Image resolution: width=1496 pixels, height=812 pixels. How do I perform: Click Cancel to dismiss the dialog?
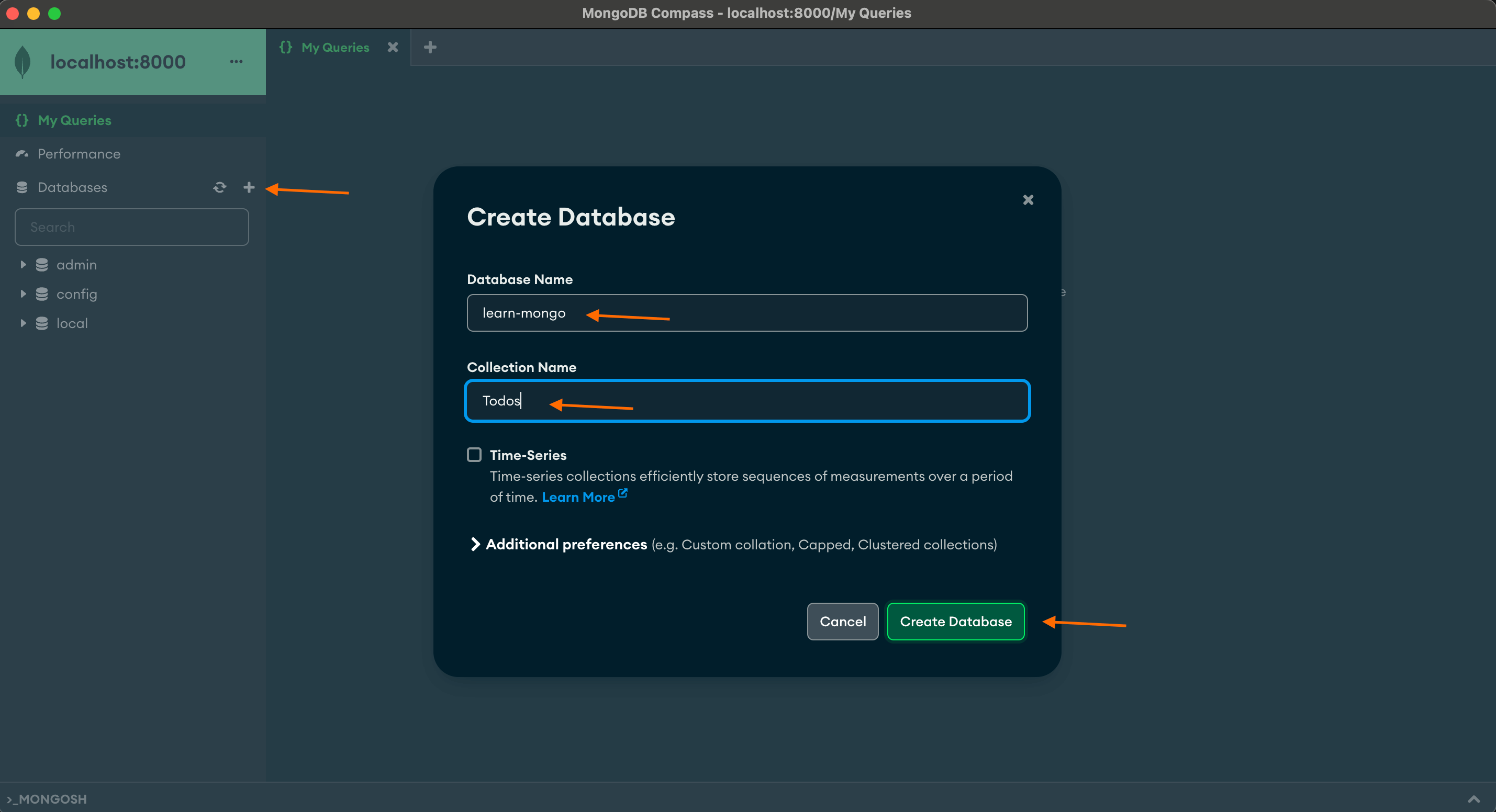point(843,621)
